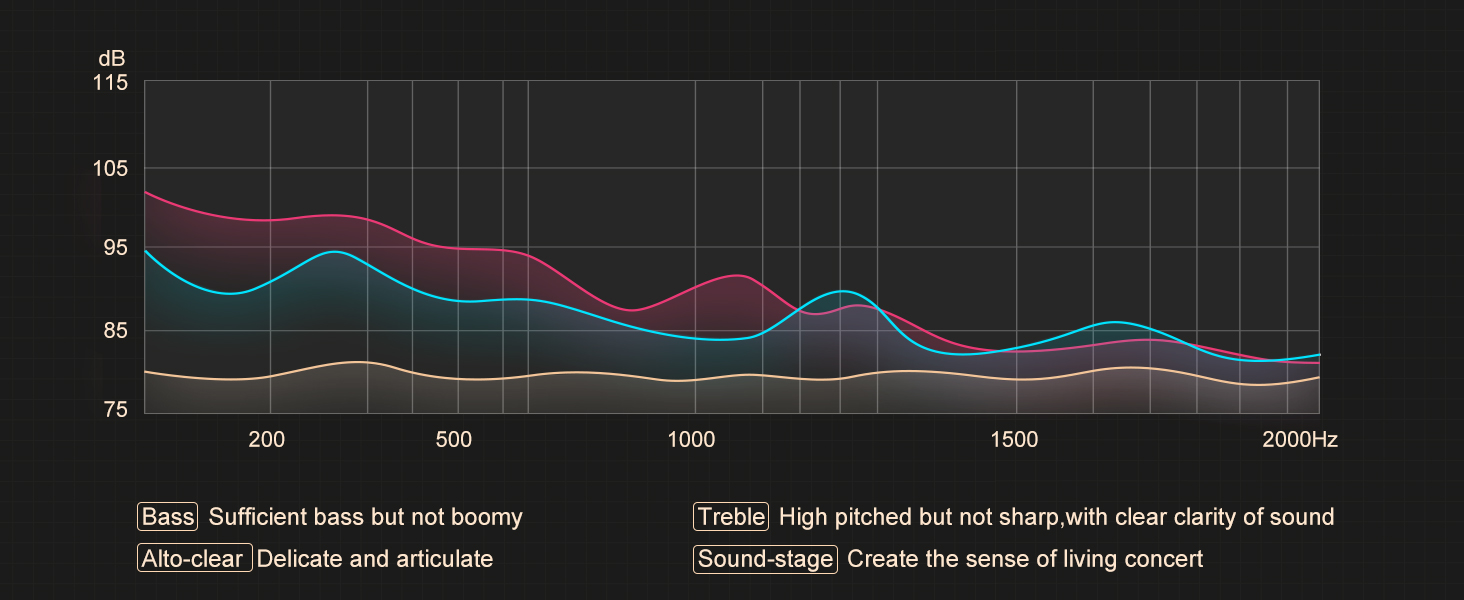Viewport: 1464px width, 600px height.
Task: Select the 95 dB axis label
Action: tap(115, 248)
